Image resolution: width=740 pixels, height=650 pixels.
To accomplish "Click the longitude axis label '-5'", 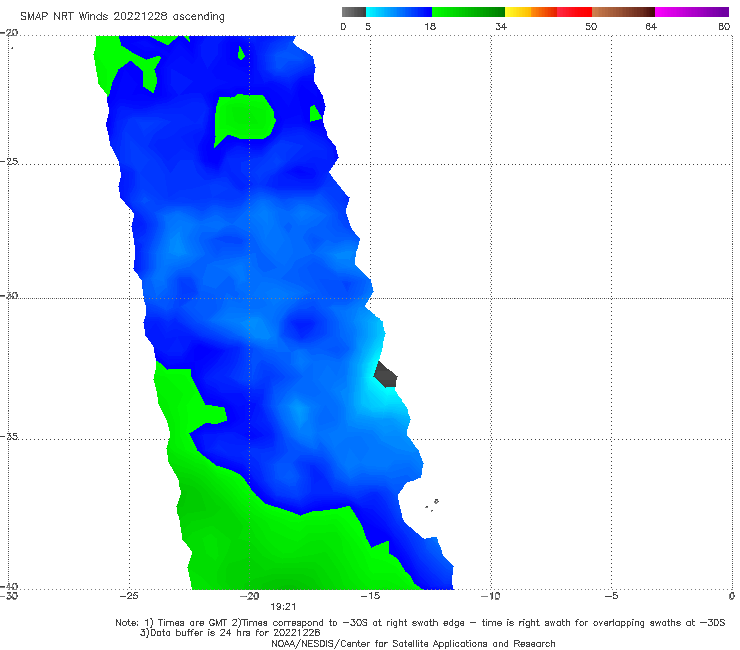I will point(611,596).
